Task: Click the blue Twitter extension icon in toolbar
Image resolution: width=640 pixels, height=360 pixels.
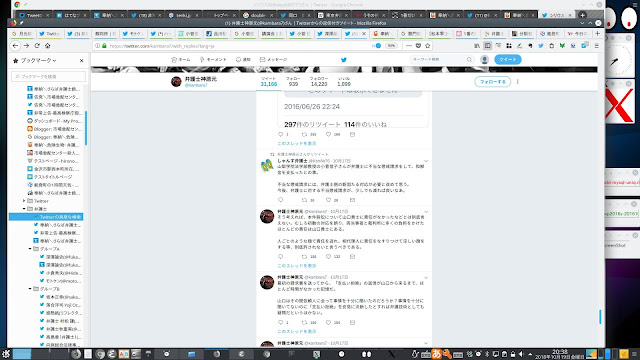Action: coord(541,46)
